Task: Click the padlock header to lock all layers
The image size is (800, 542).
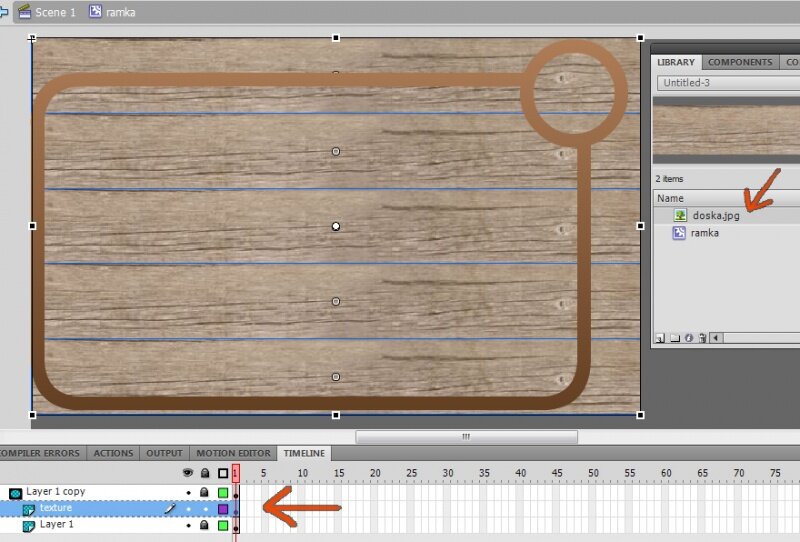Action: 204,473
